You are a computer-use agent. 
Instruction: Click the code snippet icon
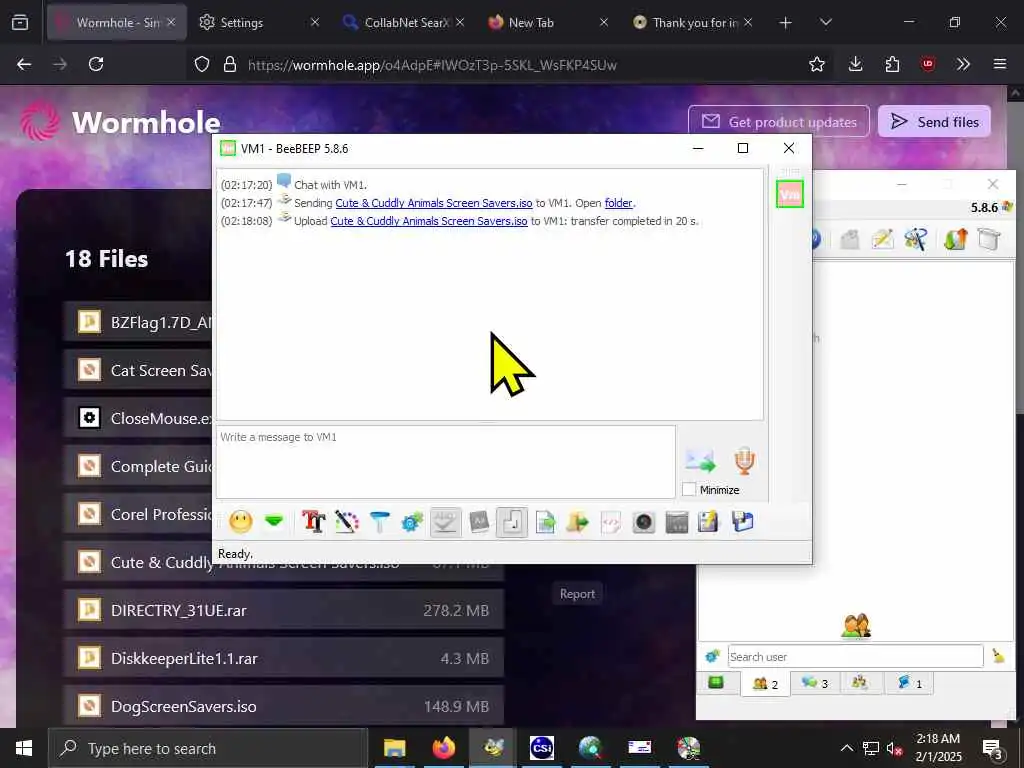coord(611,522)
